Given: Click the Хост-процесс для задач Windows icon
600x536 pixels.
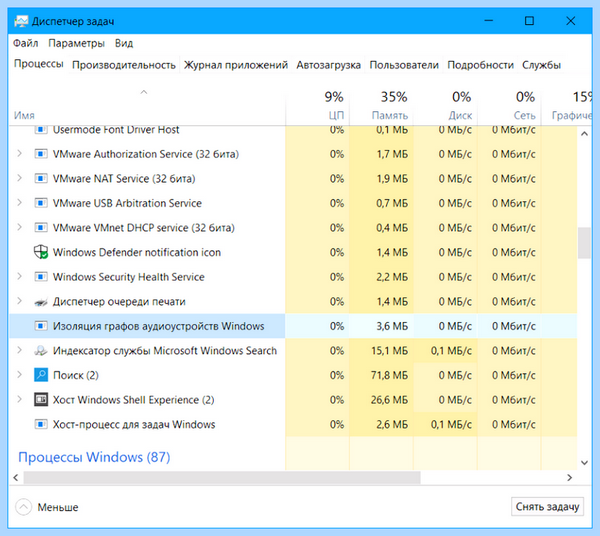Looking at the screenshot, I should [x=41, y=424].
